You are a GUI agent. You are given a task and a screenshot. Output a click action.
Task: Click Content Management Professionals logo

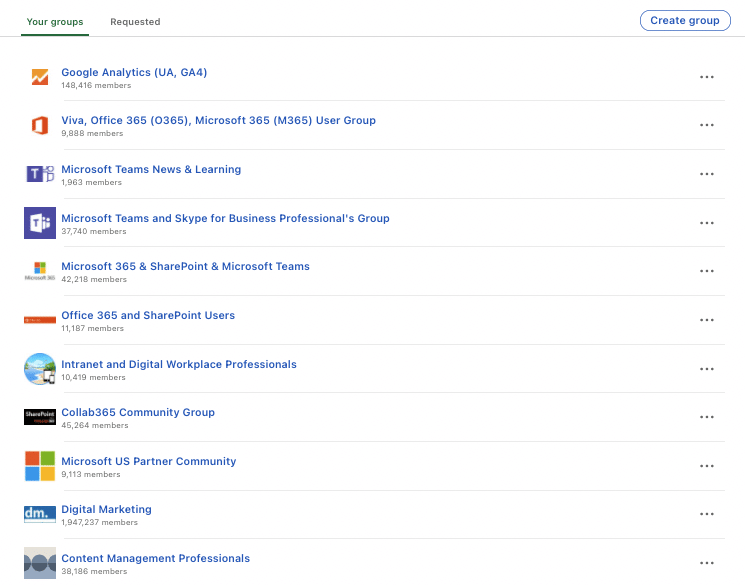pyautogui.click(x=40, y=563)
